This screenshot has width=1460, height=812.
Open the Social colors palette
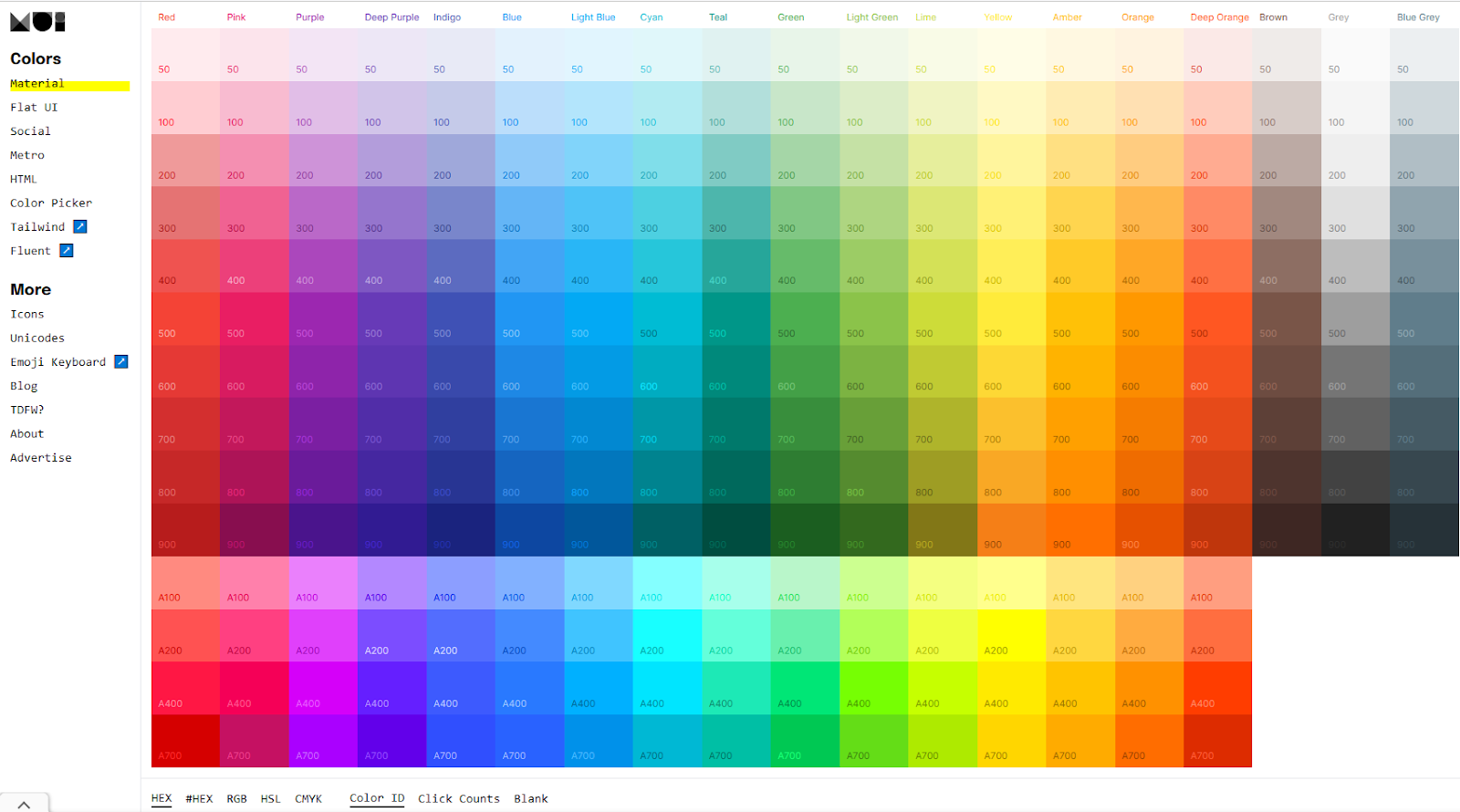coord(30,131)
